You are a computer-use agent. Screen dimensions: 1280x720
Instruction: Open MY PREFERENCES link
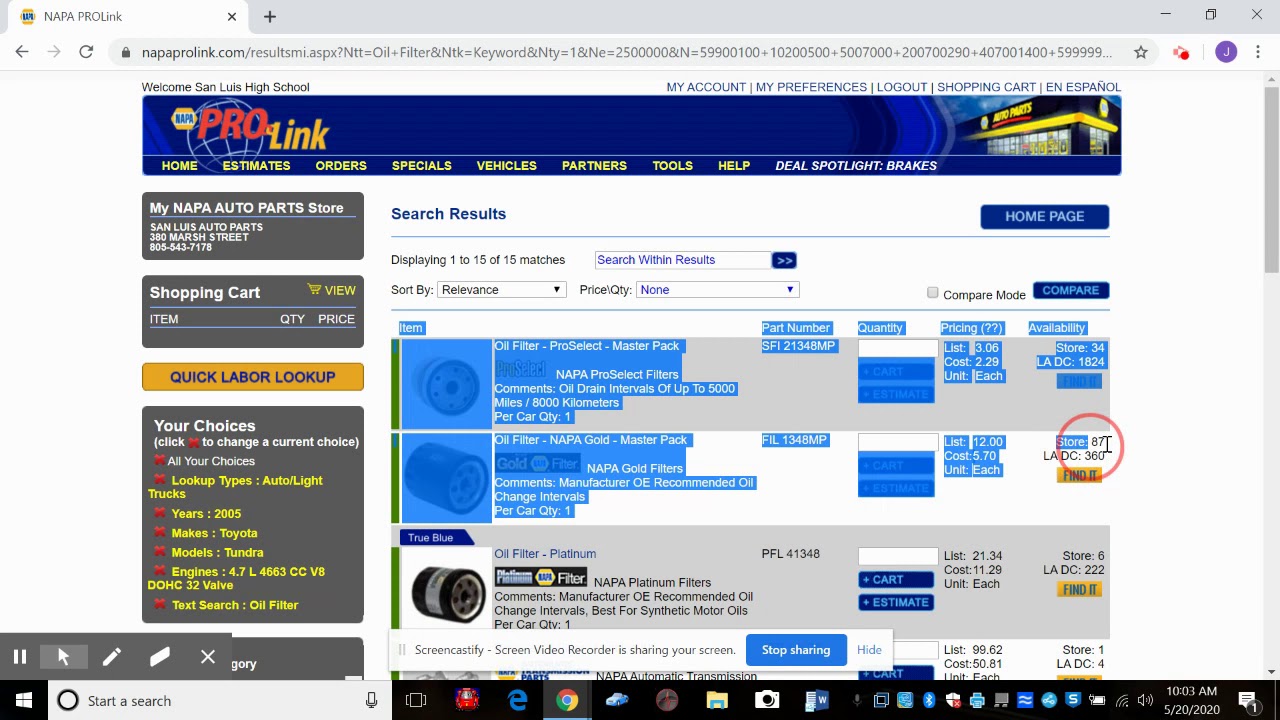tap(811, 87)
